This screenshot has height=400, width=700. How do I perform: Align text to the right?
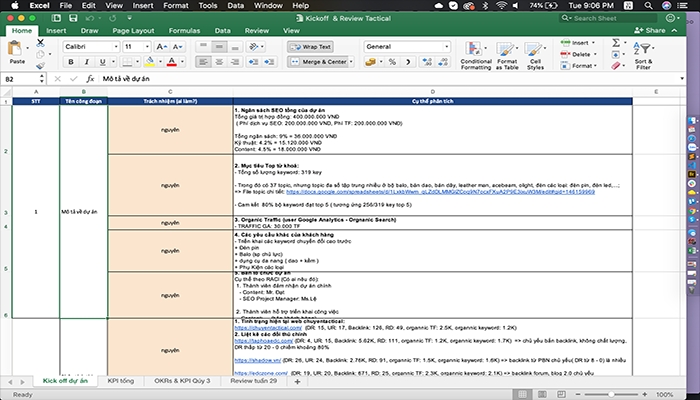[235, 62]
